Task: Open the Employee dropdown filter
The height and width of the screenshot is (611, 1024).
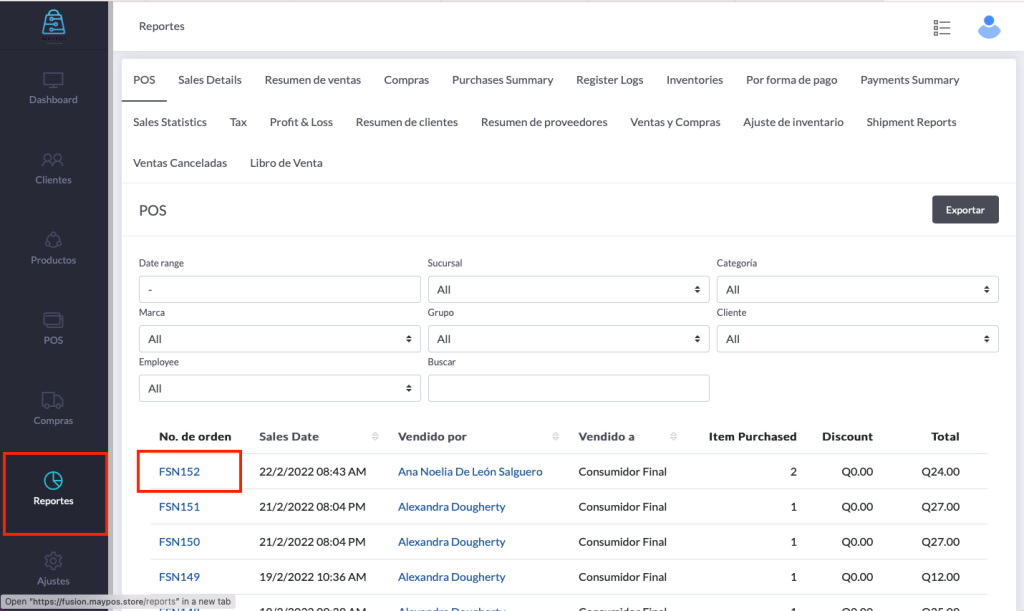Action: [279, 388]
